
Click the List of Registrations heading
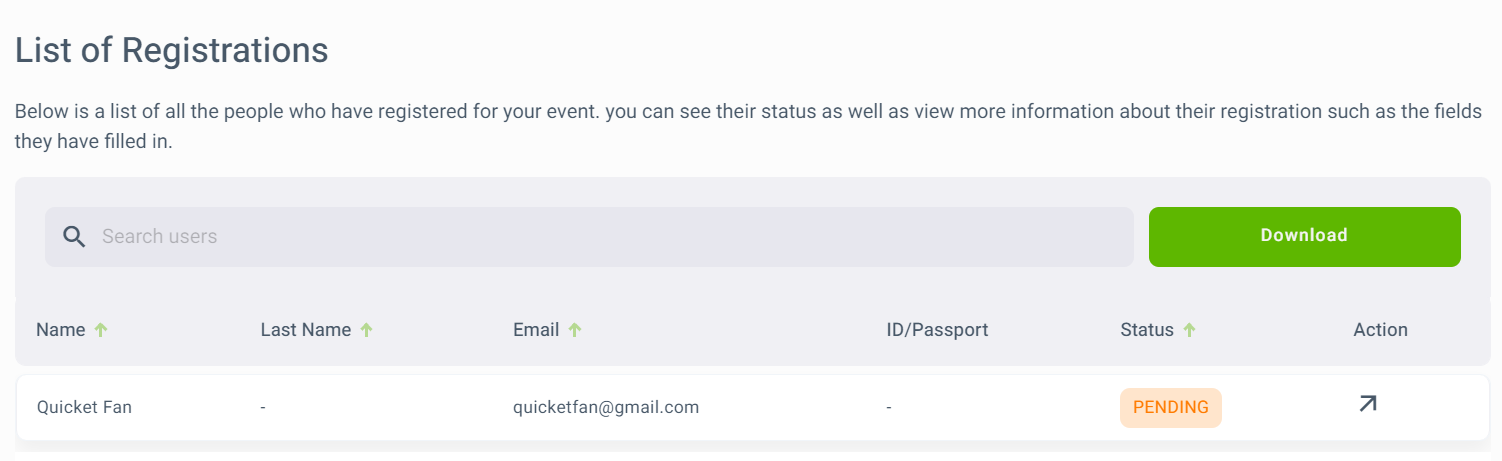(172, 50)
